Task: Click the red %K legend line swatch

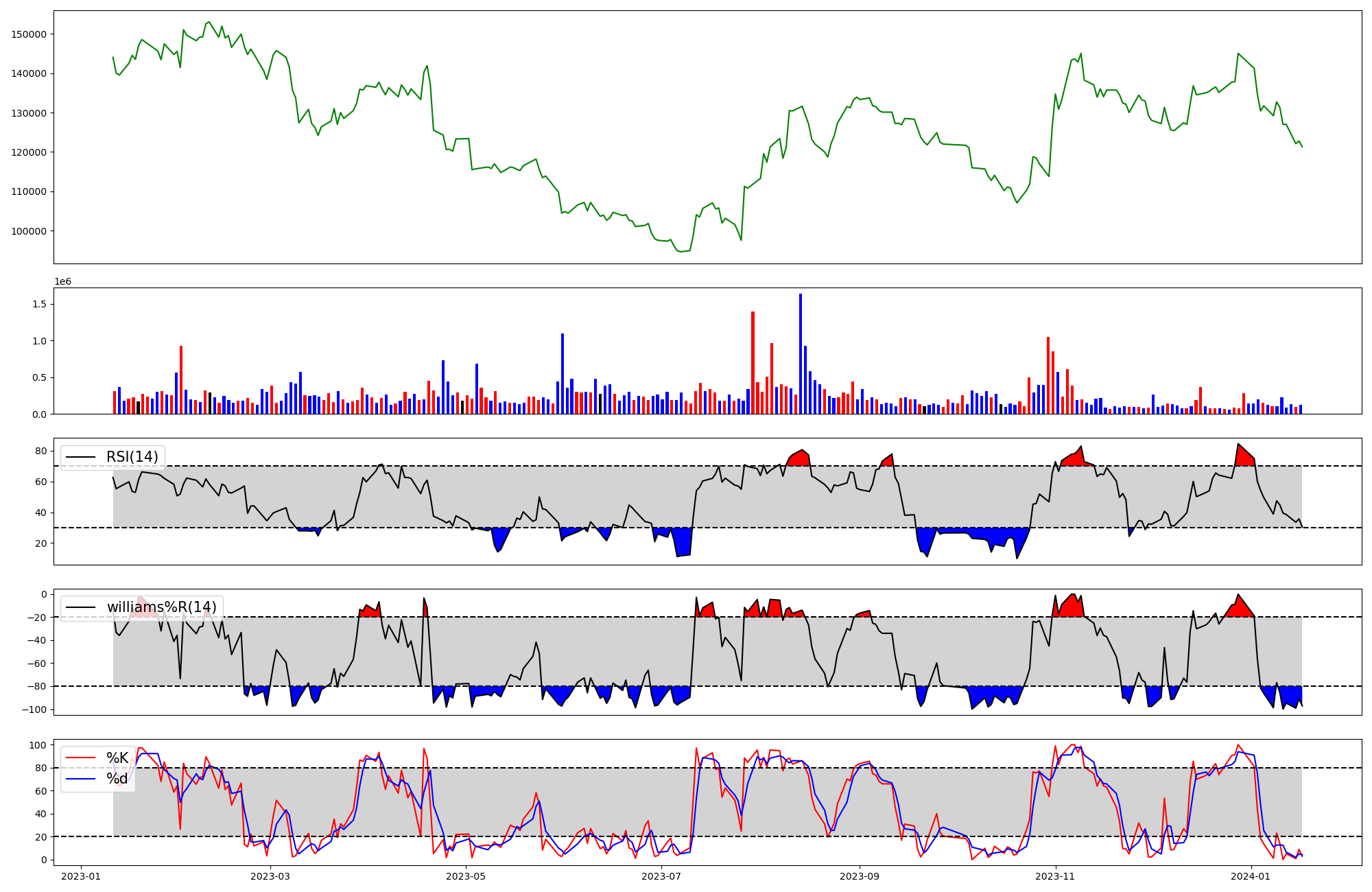Action: coord(80,758)
